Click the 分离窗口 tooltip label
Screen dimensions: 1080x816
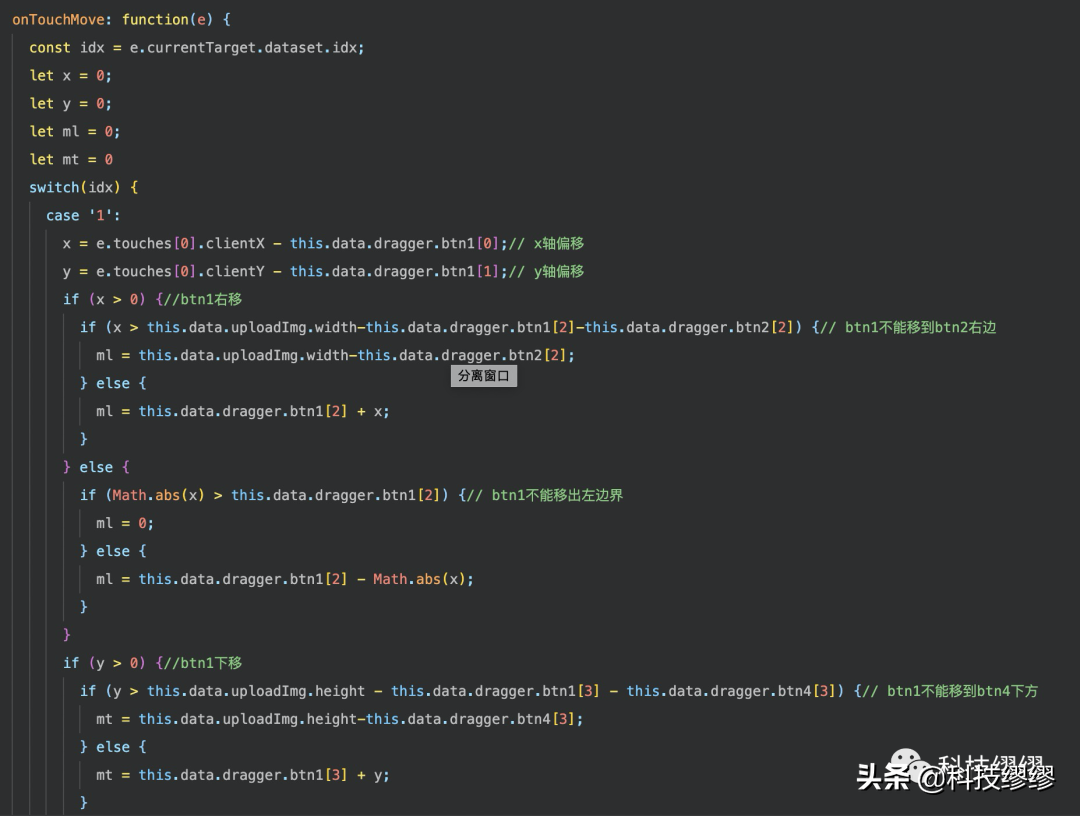click(x=484, y=376)
